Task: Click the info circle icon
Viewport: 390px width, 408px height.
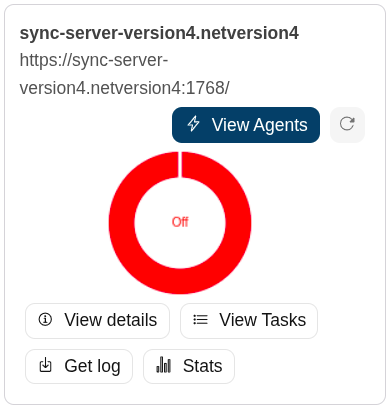Action: (x=45, y=319)
